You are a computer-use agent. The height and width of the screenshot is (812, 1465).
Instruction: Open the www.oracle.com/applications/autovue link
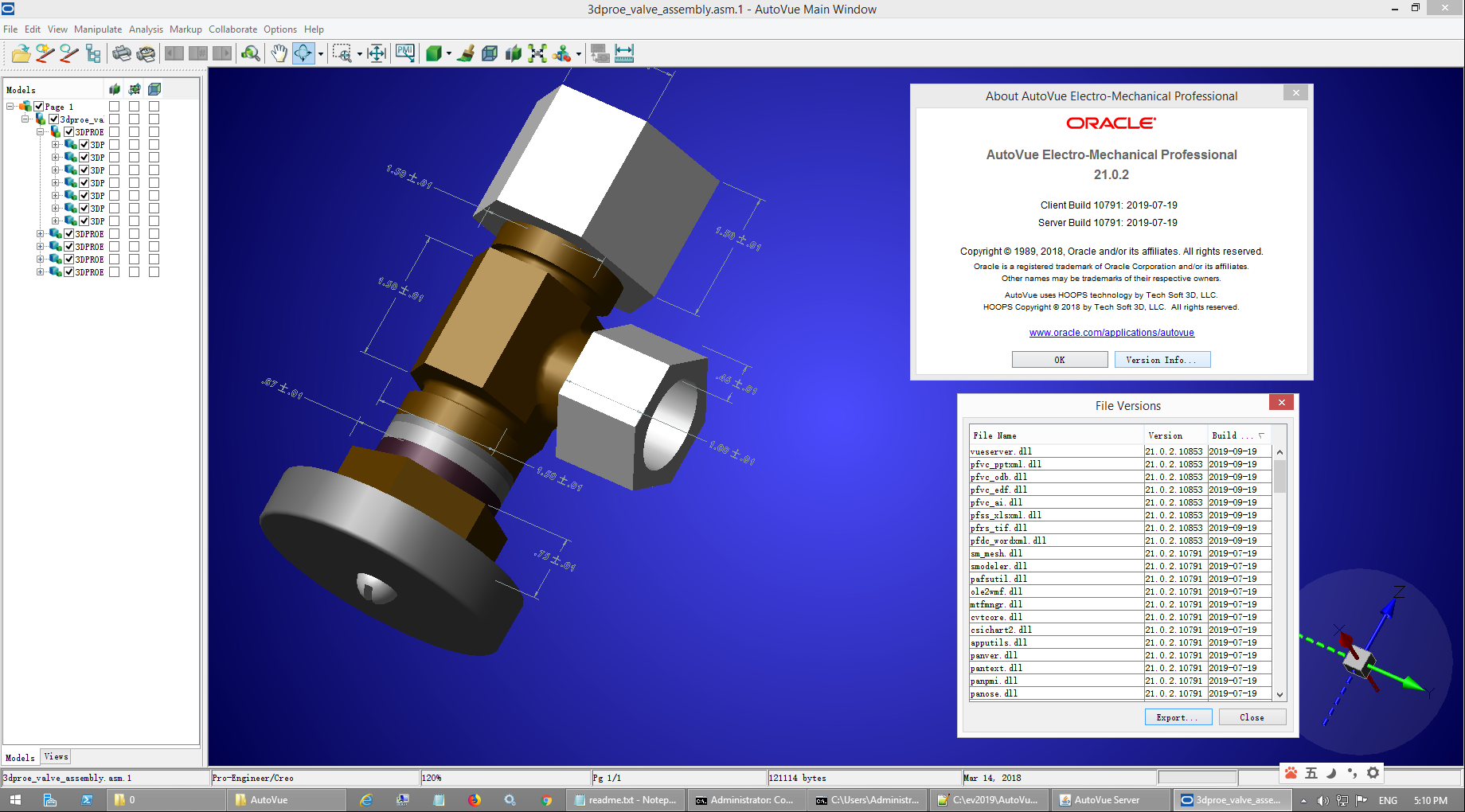[1111, 333]
